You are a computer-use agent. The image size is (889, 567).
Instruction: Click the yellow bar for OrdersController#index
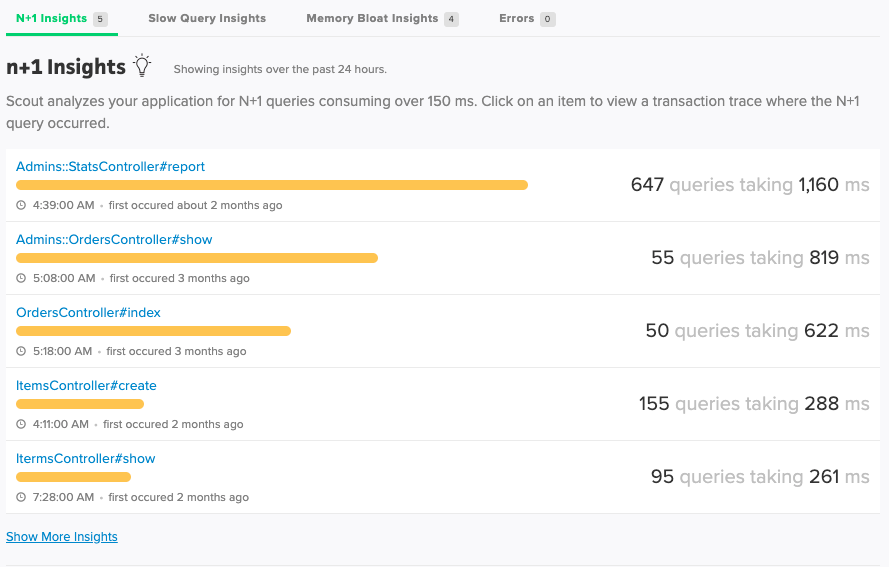coord(153,331)
